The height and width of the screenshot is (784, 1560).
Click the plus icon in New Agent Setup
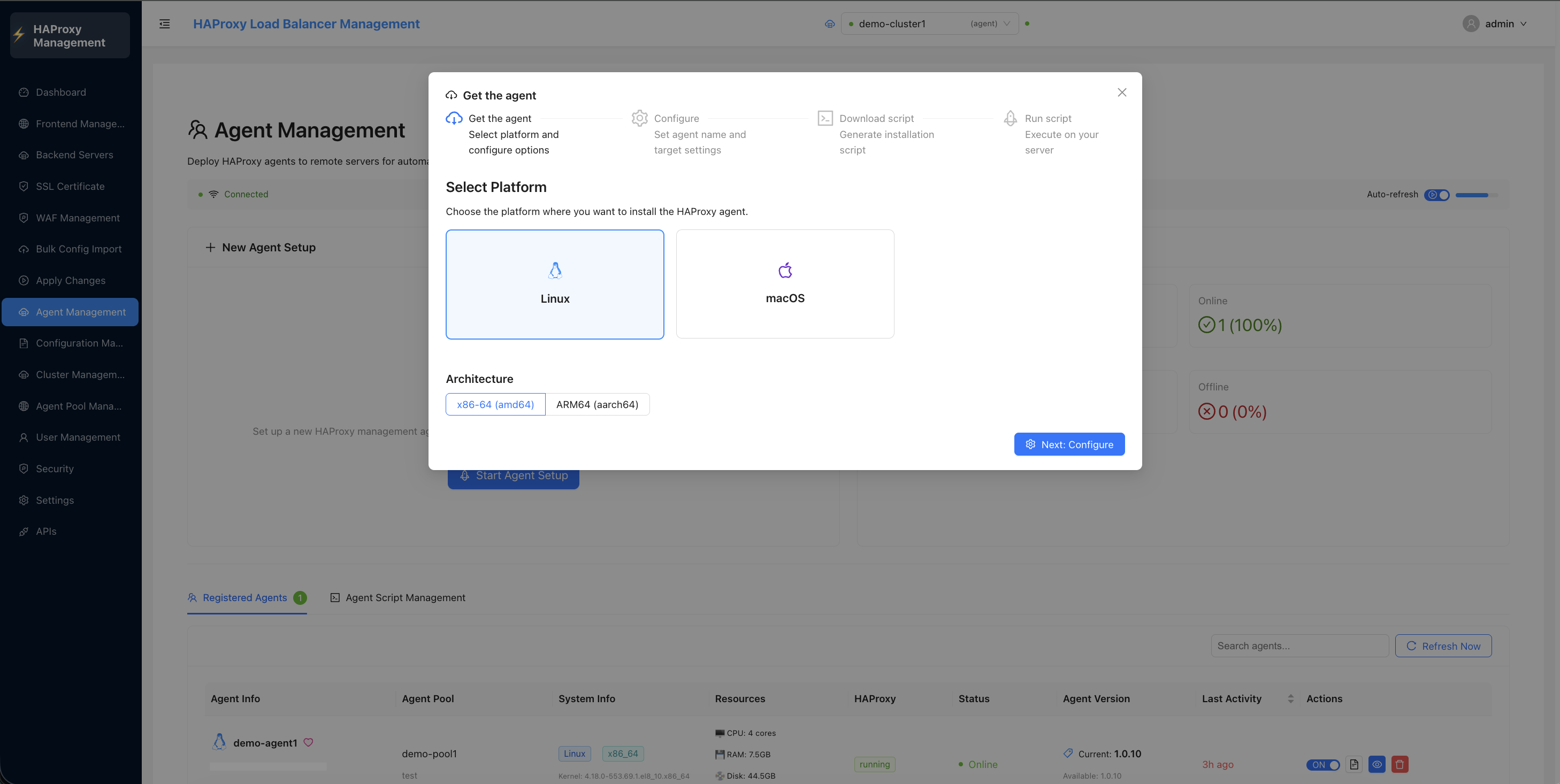coord(210,247)
